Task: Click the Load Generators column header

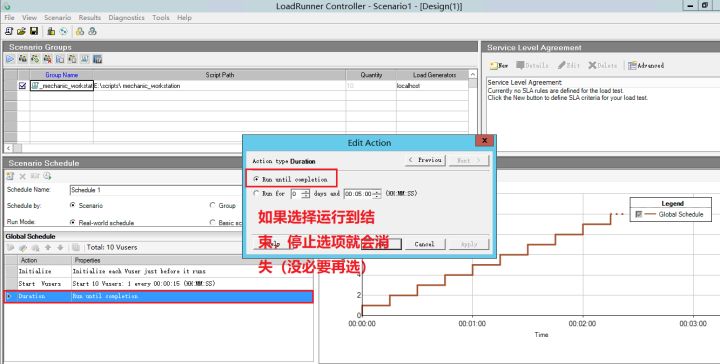Action: coord(434,75)
